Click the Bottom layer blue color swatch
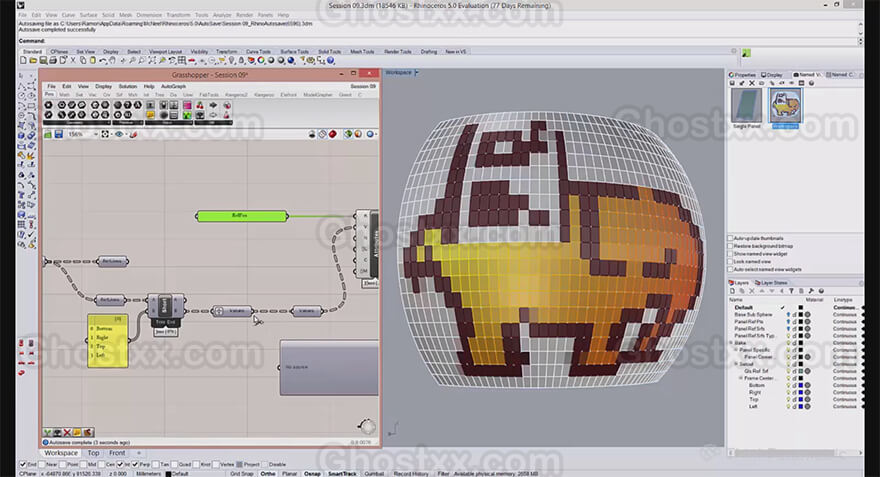The width and height of the screenshot is (880, 477). click(x=801, y=386)
